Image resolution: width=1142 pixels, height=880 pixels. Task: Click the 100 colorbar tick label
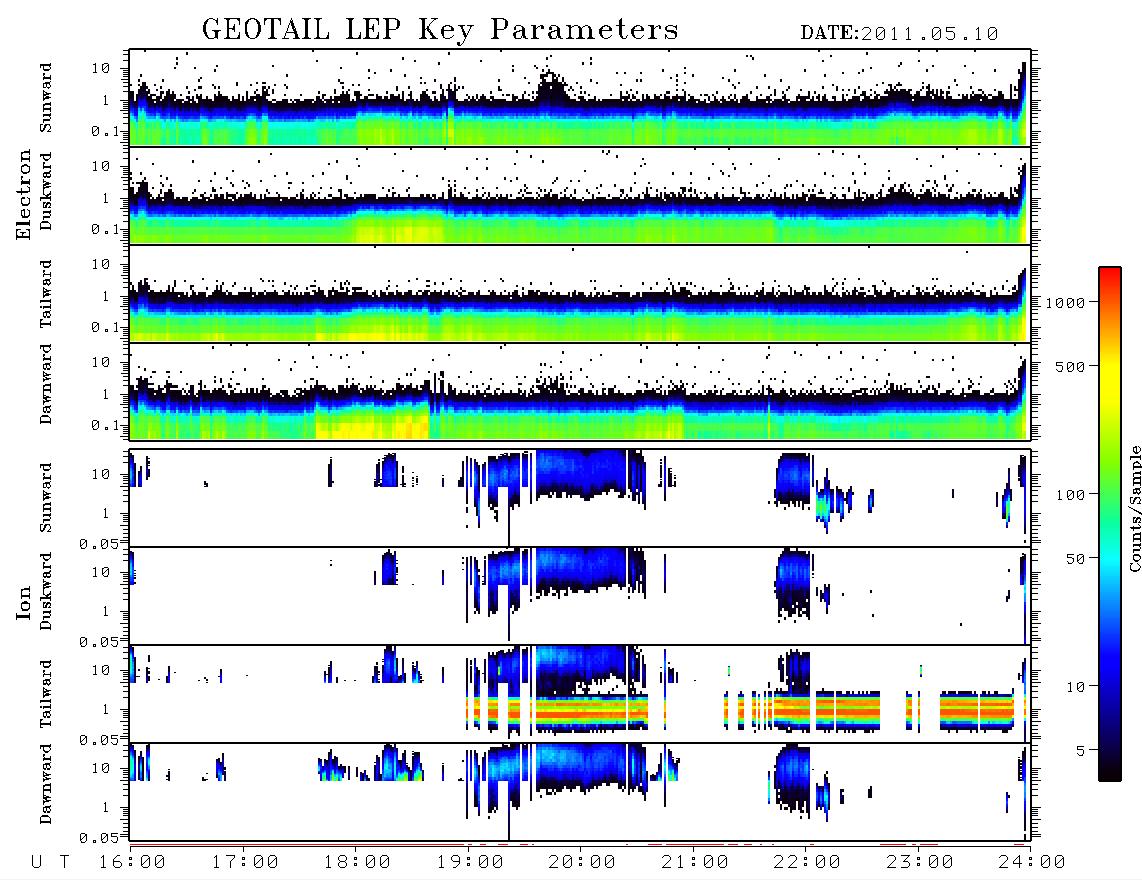[1071, 495]
